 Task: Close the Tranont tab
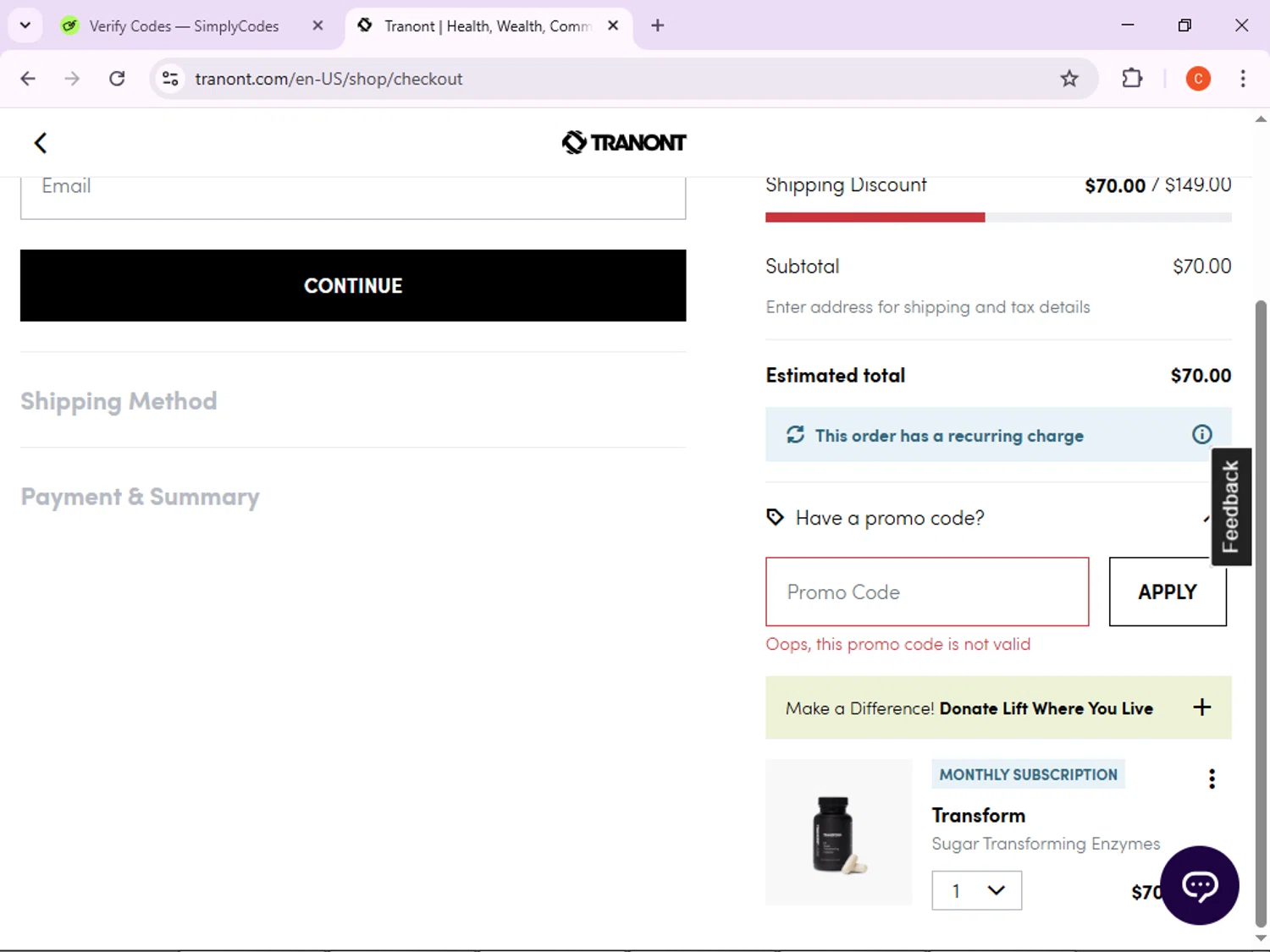click(x=613, y=25)
